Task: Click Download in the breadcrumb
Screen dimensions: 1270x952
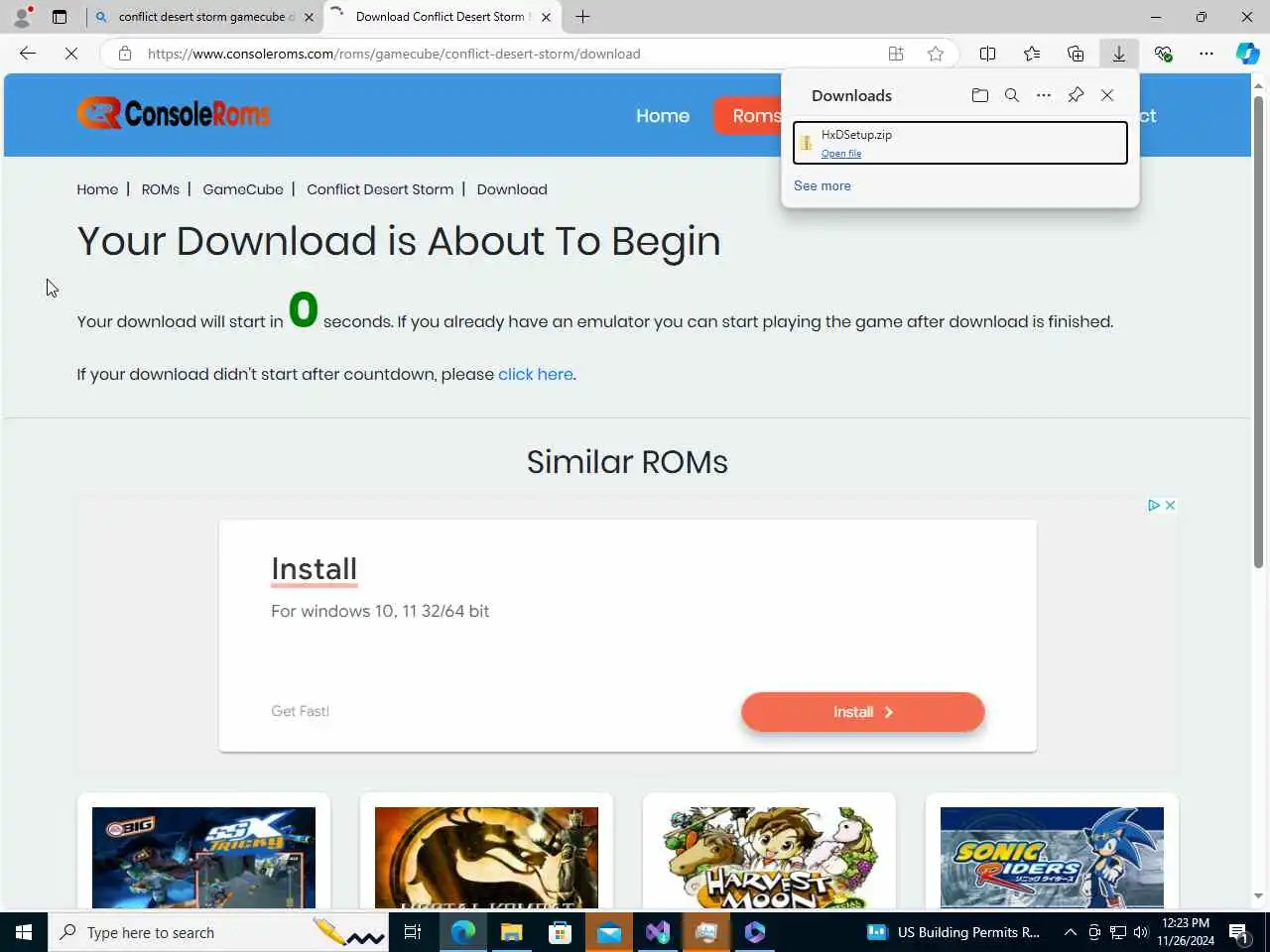Action: point(512,189)
